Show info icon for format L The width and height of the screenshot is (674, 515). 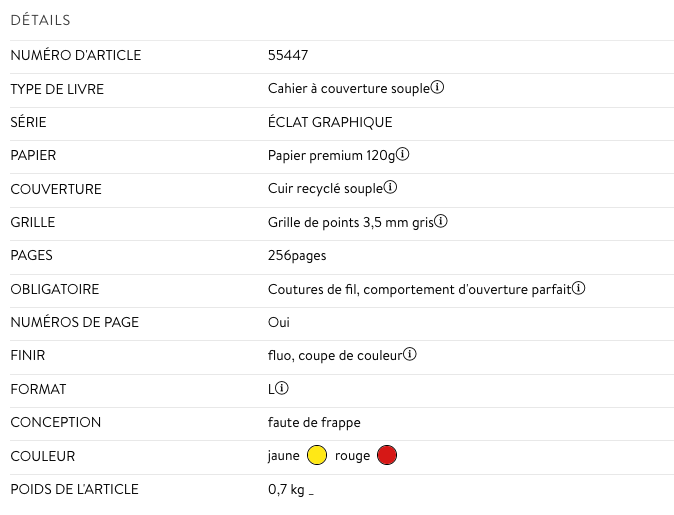click(283, 388)
